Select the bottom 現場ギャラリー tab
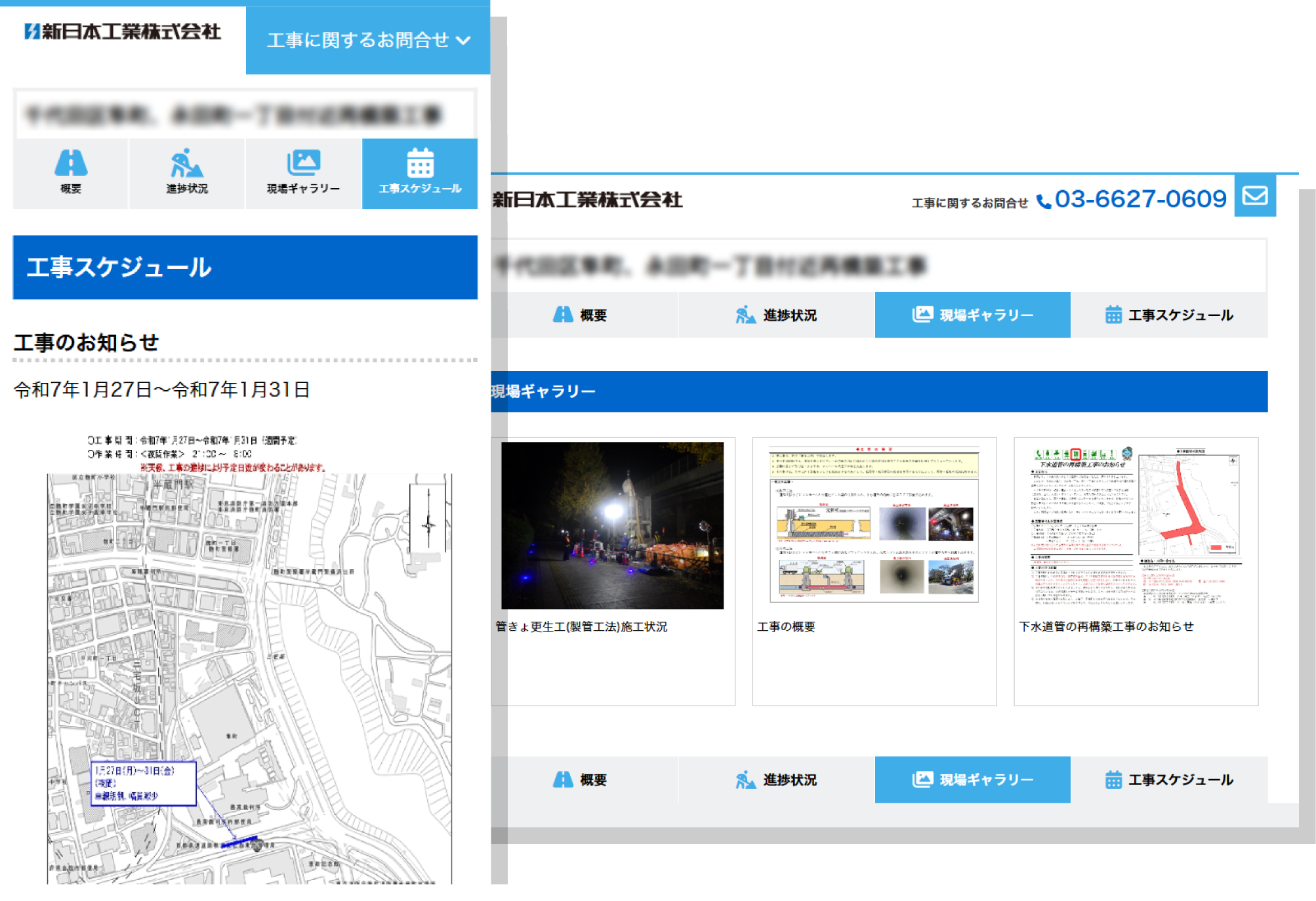Viewport: 1316px width, 901px height. click(x=972, y=780)
